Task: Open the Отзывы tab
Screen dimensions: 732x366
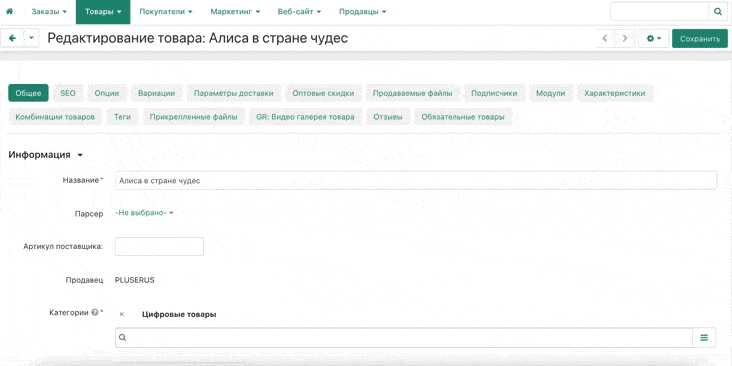Action: [388, 117]
